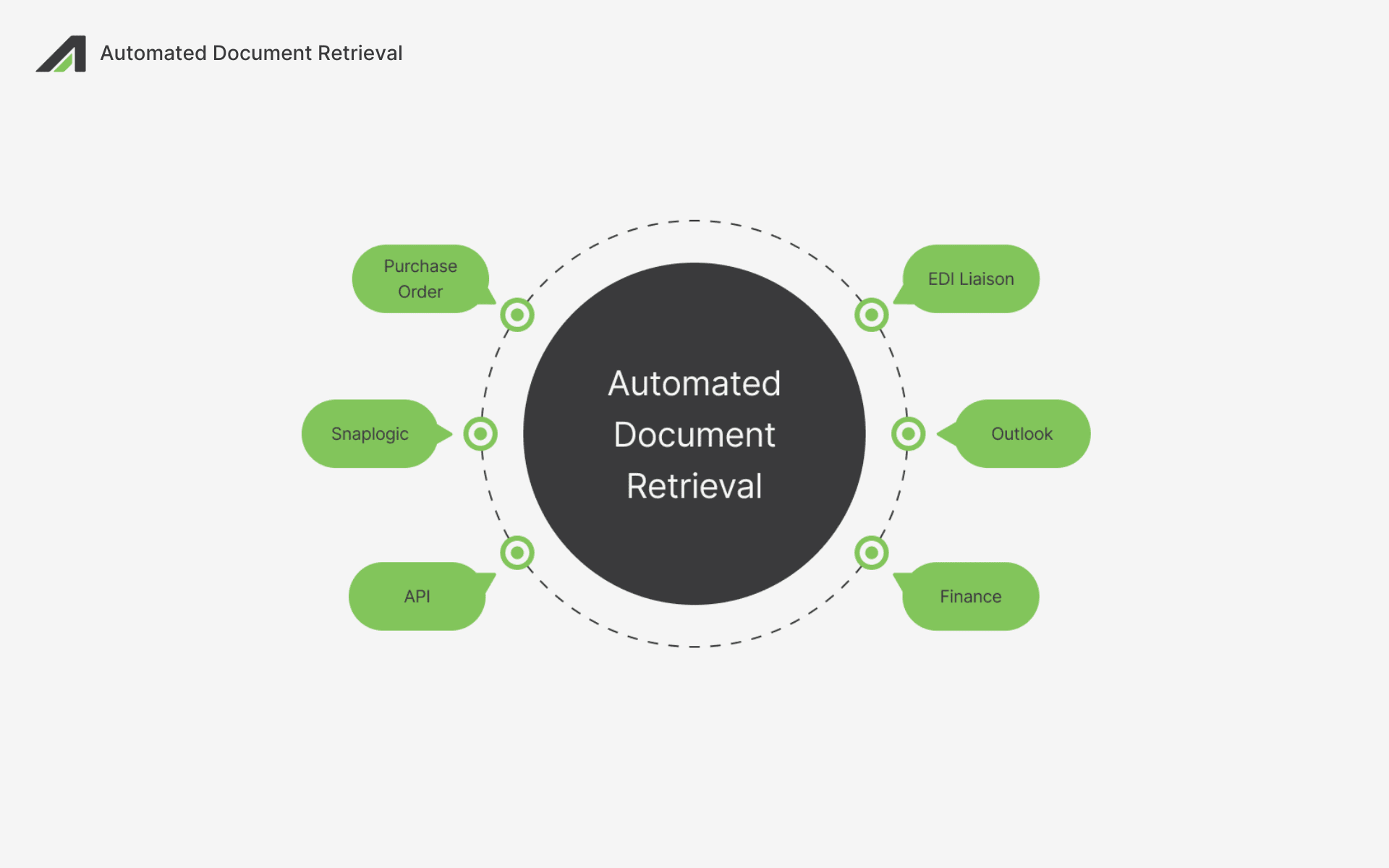Select the Outlook label

click(1021, 433)
